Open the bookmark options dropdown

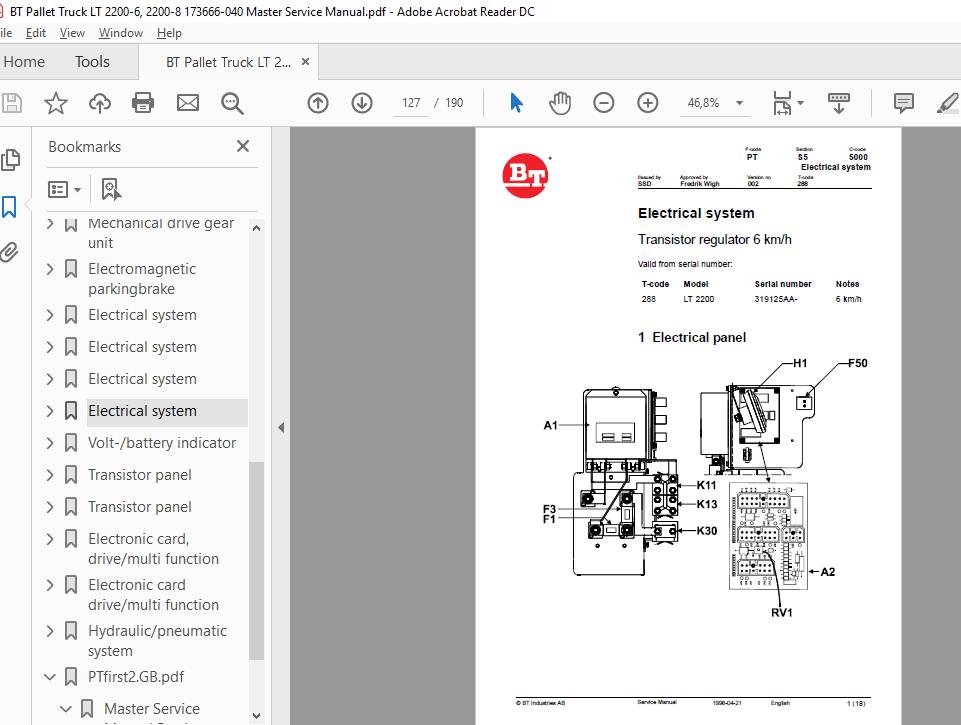coord(64,189)
